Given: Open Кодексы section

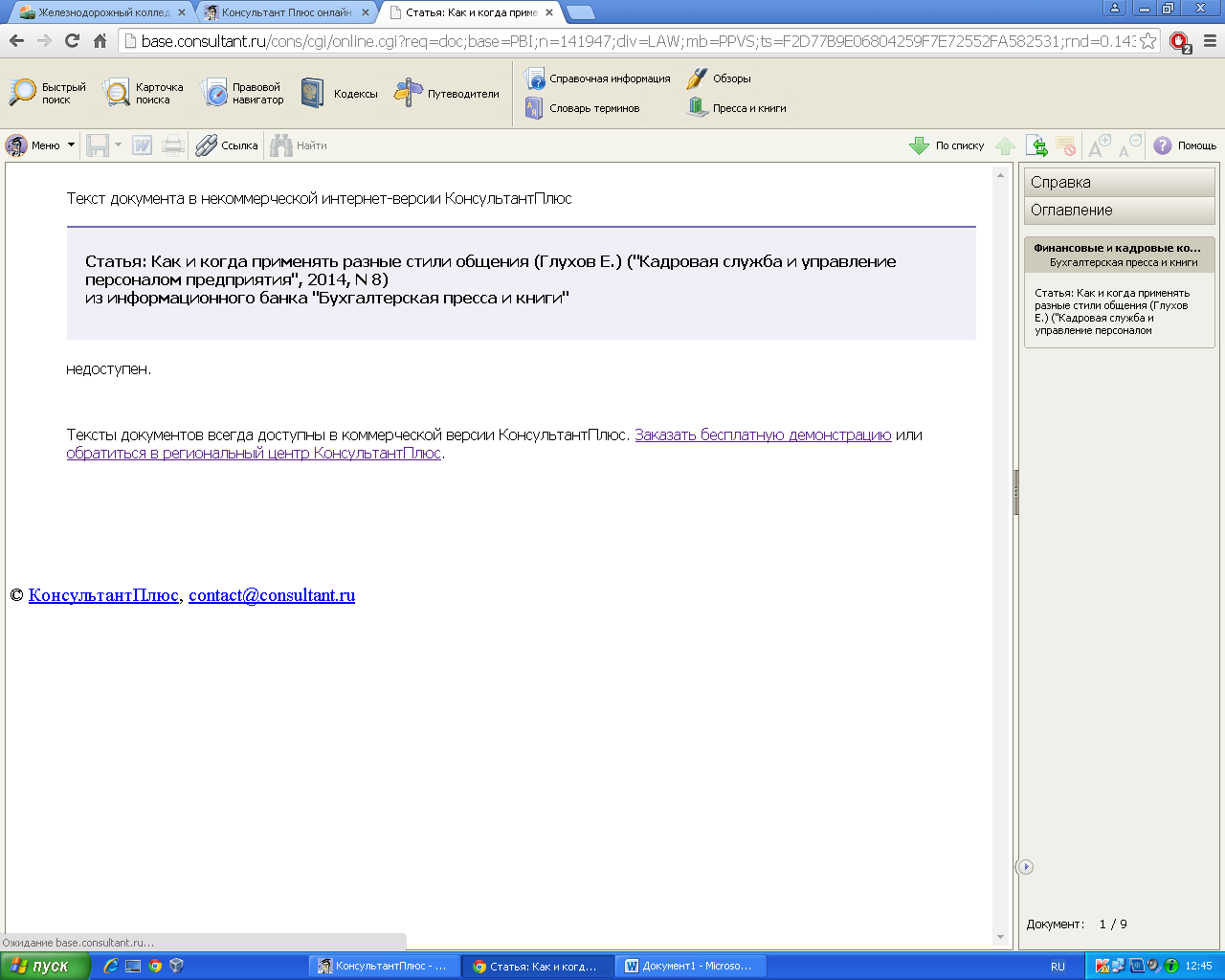Looking at the screenshot, I should click(340, 93).
